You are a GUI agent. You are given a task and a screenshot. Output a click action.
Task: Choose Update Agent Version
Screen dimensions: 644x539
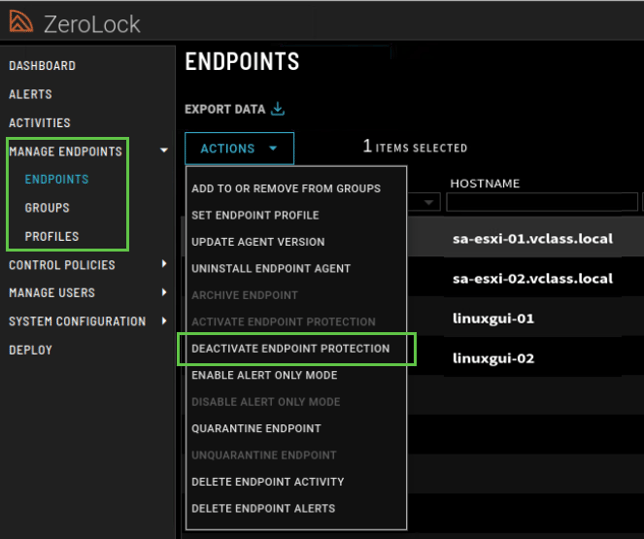[257, 242]
